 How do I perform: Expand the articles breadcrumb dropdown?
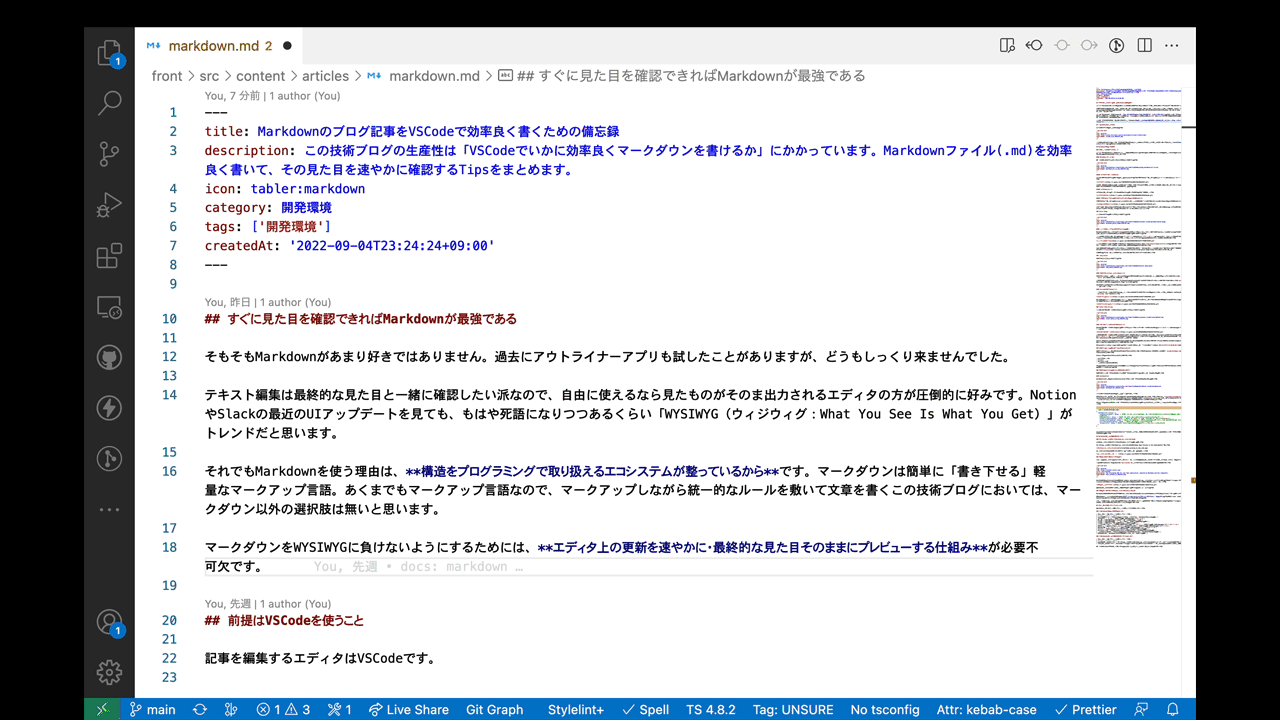click(x=326, y=75)
